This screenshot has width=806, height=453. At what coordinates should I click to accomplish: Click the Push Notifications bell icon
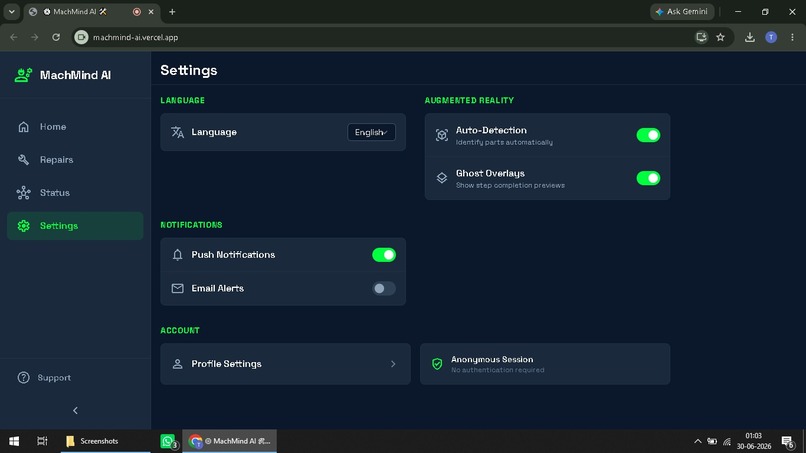coord(177,255)
